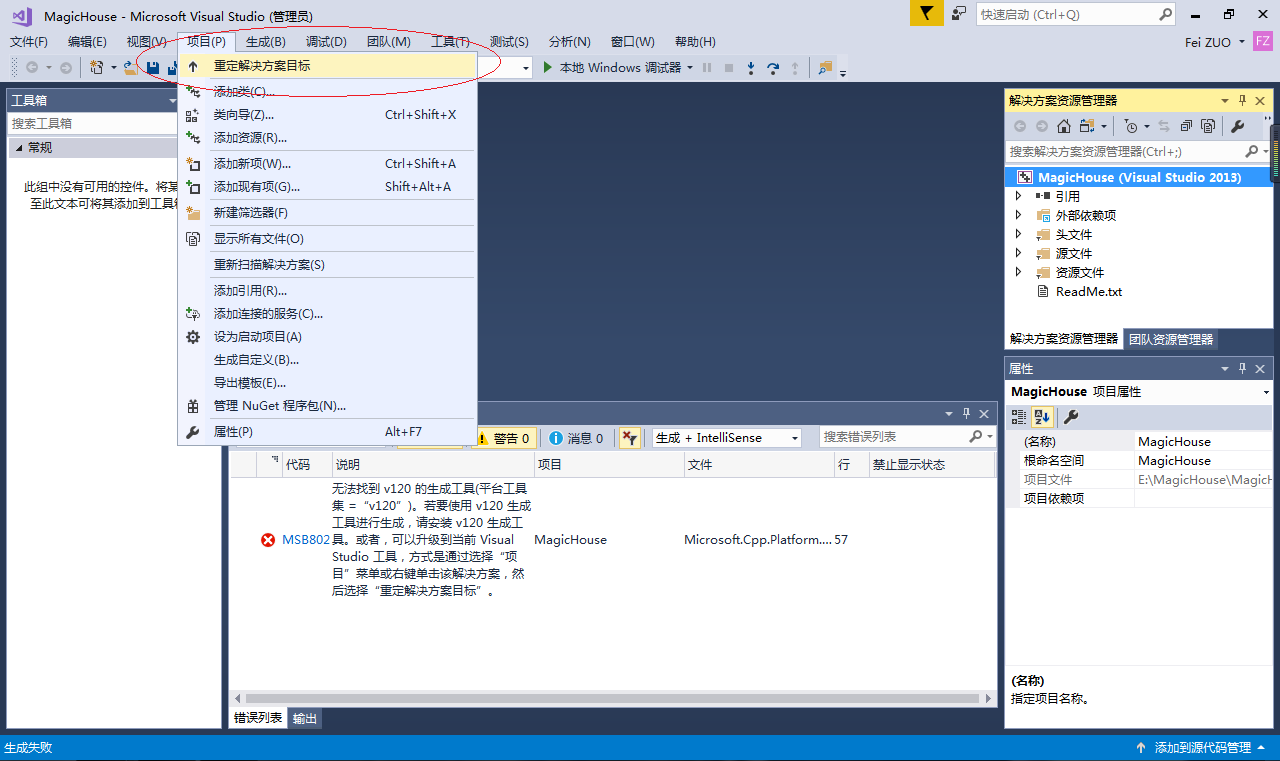Select ReadMe.txt in Solution Explorer

(x=1088, y=292)
